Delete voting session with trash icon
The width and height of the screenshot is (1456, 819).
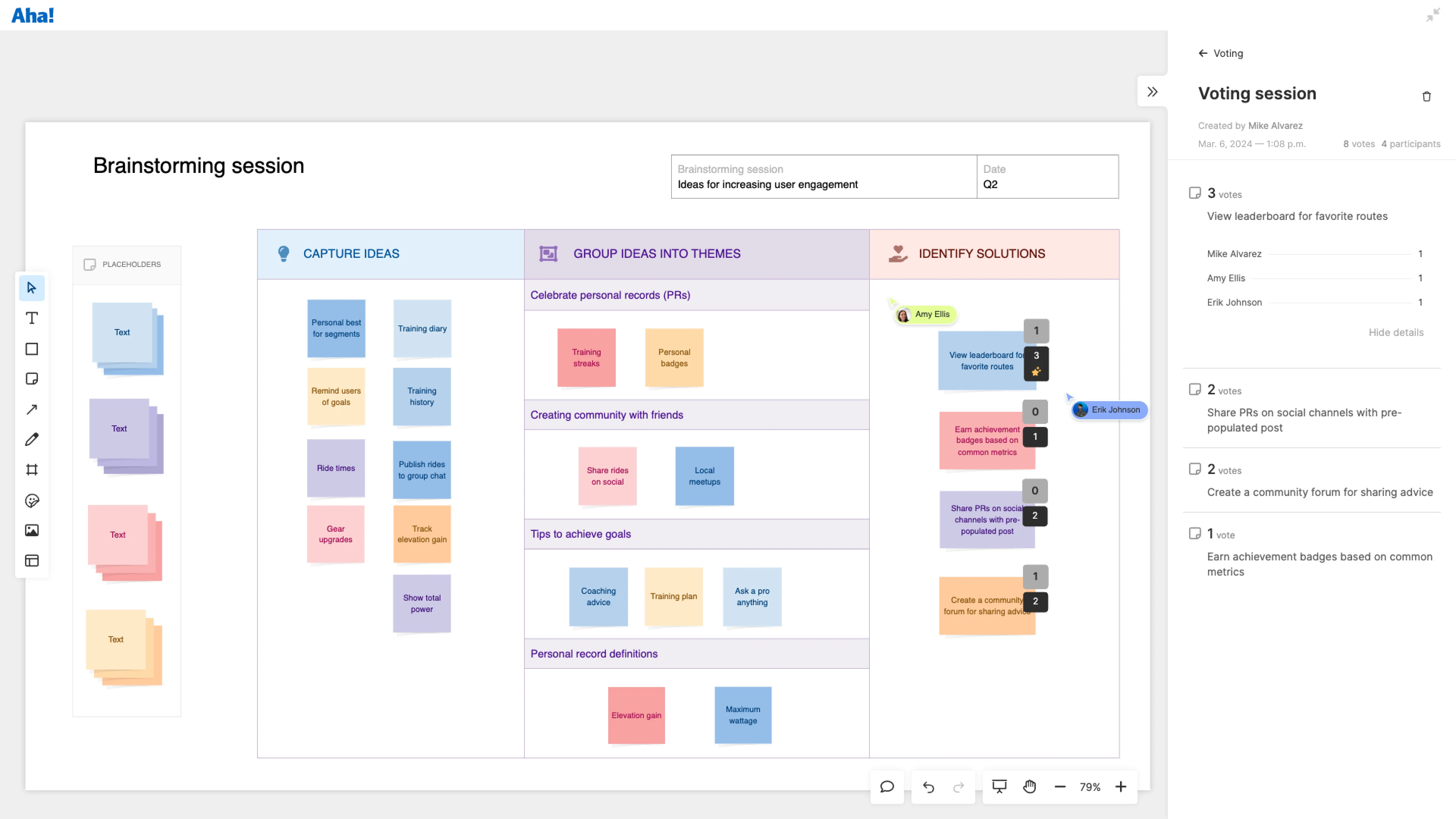pyautogui.click(x=1426, y=97)
